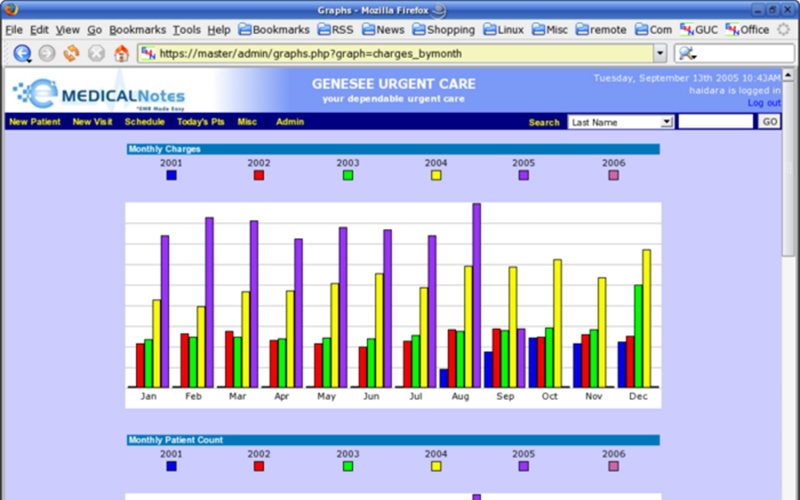The image size is (800, 500).
Task: Open the address bar history dropdown arrow
Action: coord(660,53)
